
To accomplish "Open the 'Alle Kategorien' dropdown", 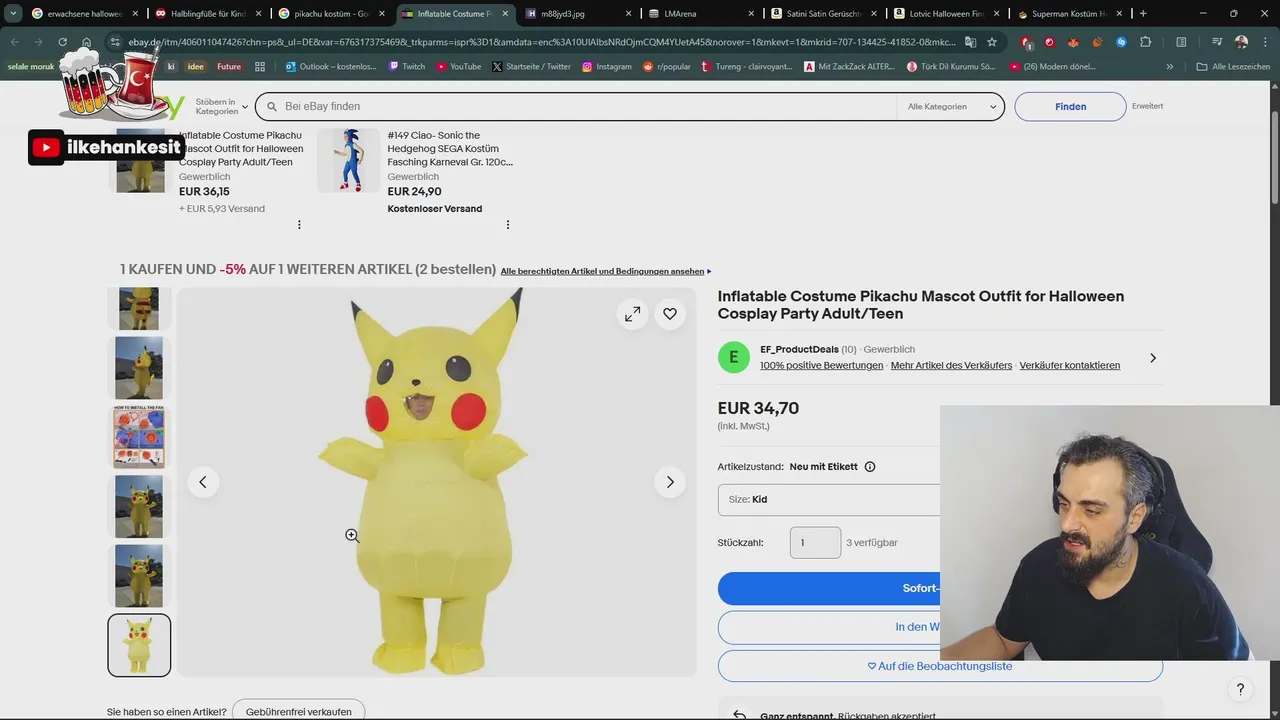I will (x=952, y=106).
